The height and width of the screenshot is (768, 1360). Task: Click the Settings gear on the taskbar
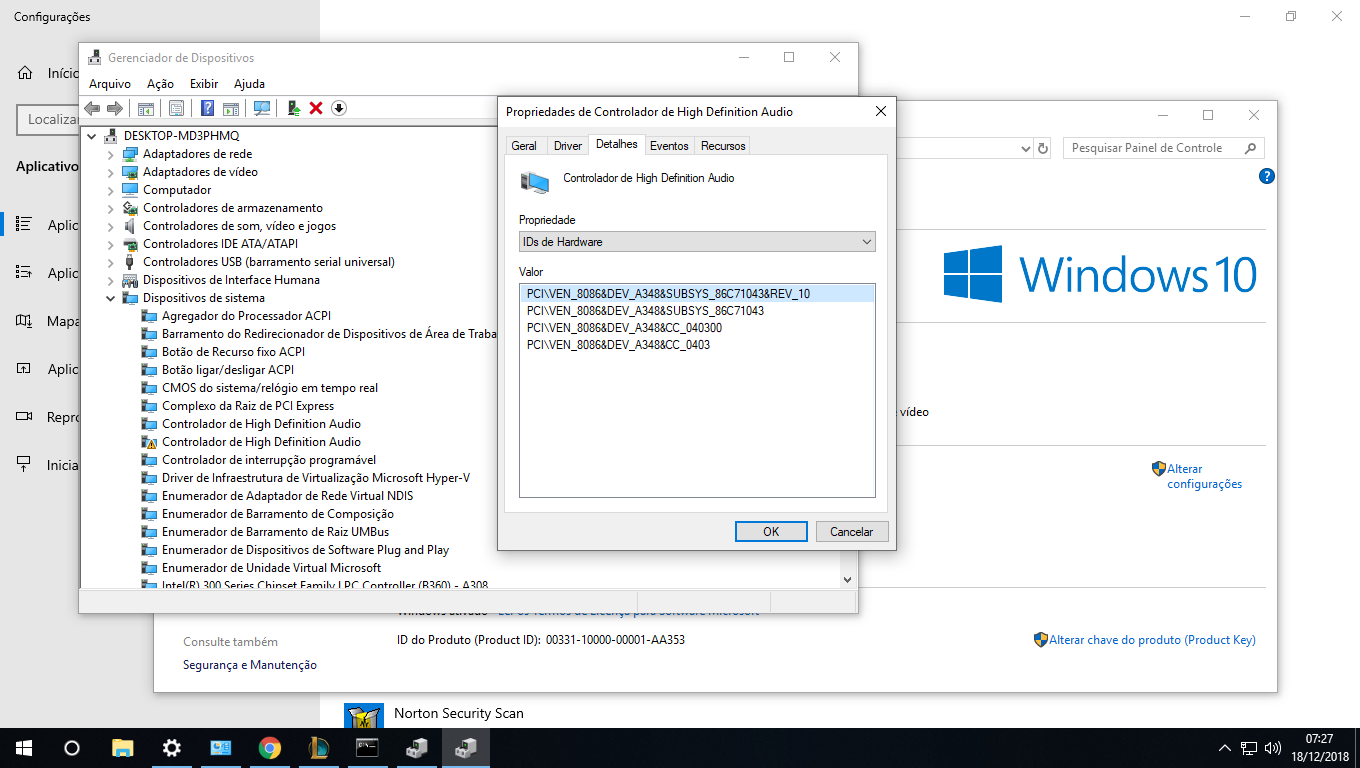172,747
